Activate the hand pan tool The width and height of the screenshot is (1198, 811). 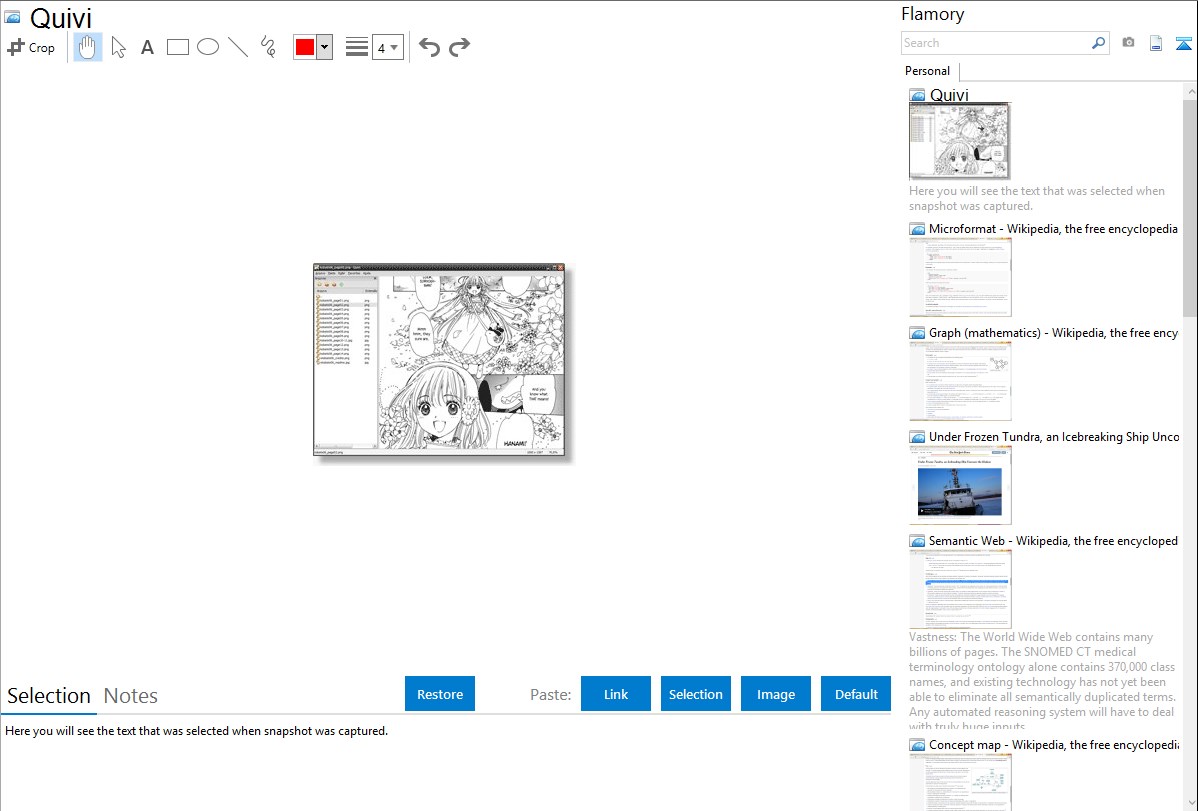click(88, 47)
